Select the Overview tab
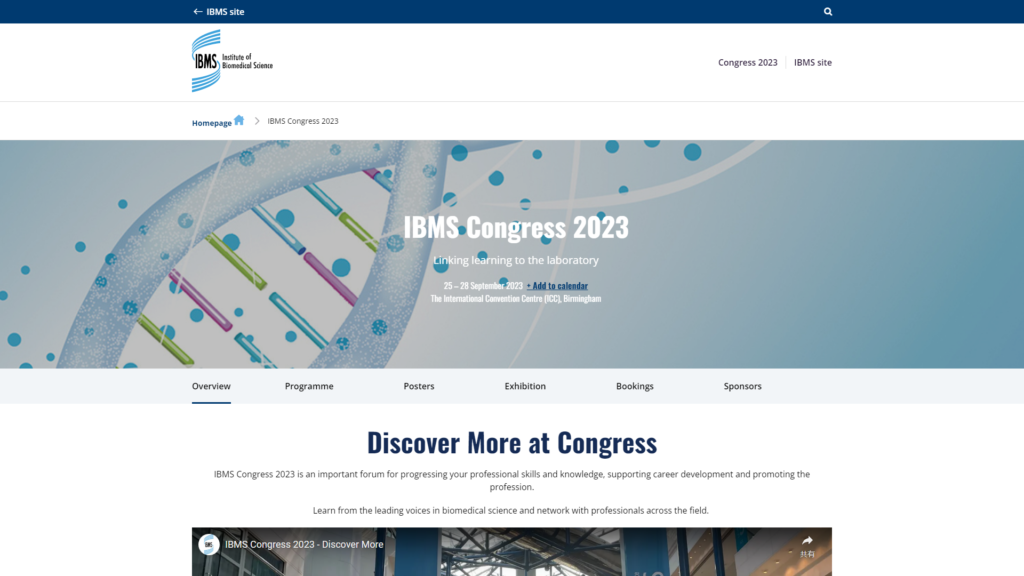Screen dimensions: 1024x576 (x=211, y=386)
